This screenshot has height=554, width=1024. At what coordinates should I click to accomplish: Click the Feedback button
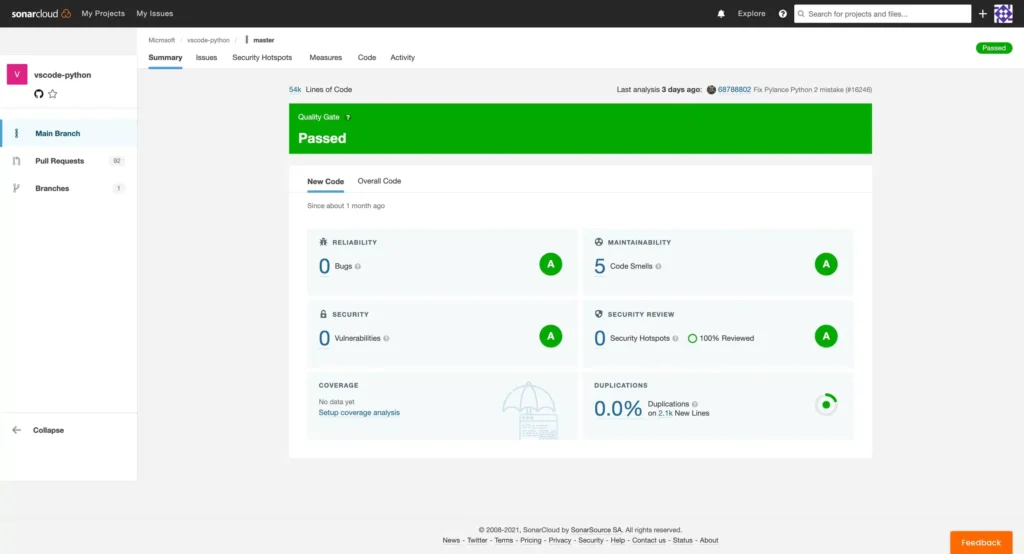pyautogui.click(x=981, y=543)
